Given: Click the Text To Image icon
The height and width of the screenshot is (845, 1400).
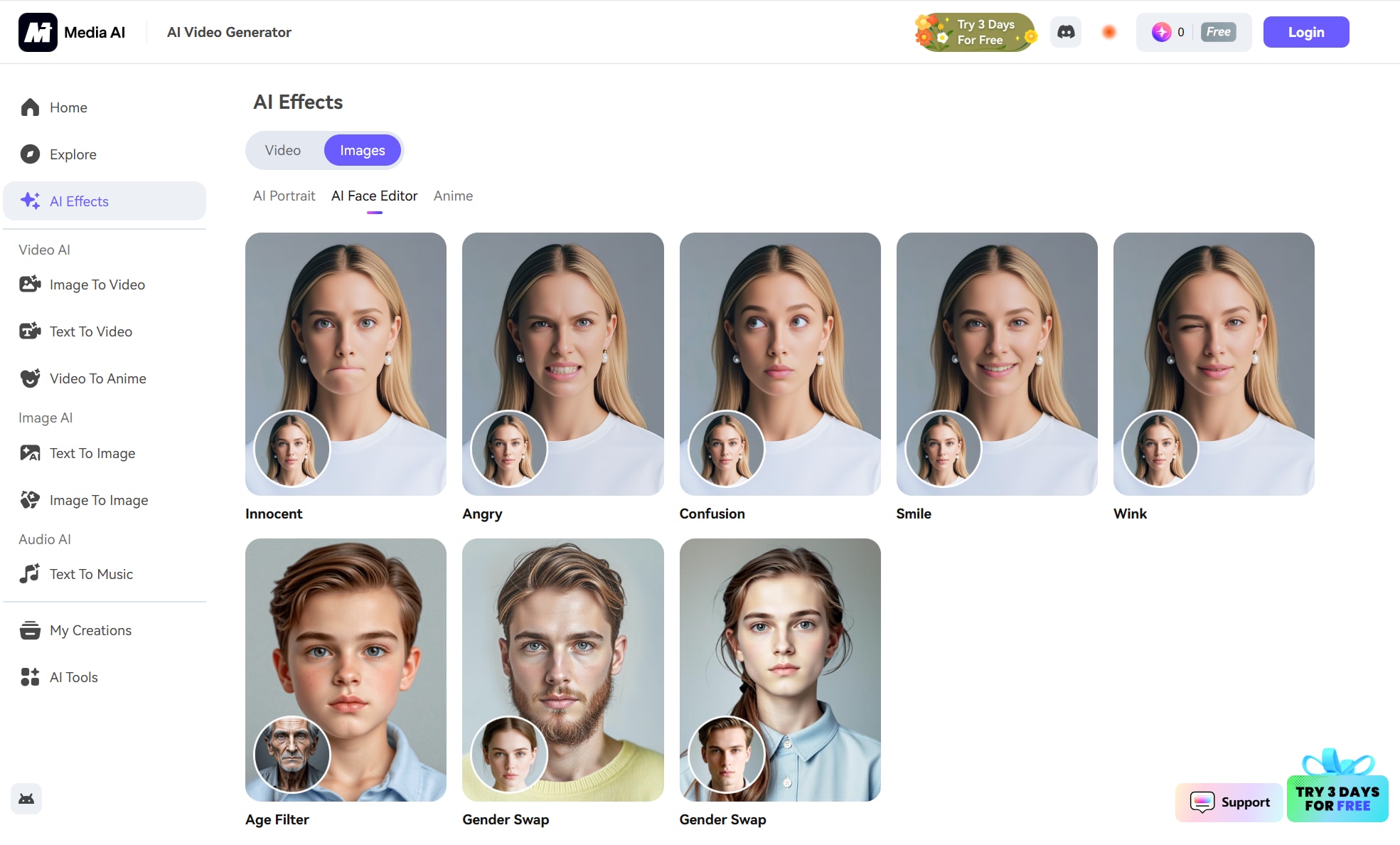Looking at the screenshot, I should pyautogui.click(x=30, y=453).
